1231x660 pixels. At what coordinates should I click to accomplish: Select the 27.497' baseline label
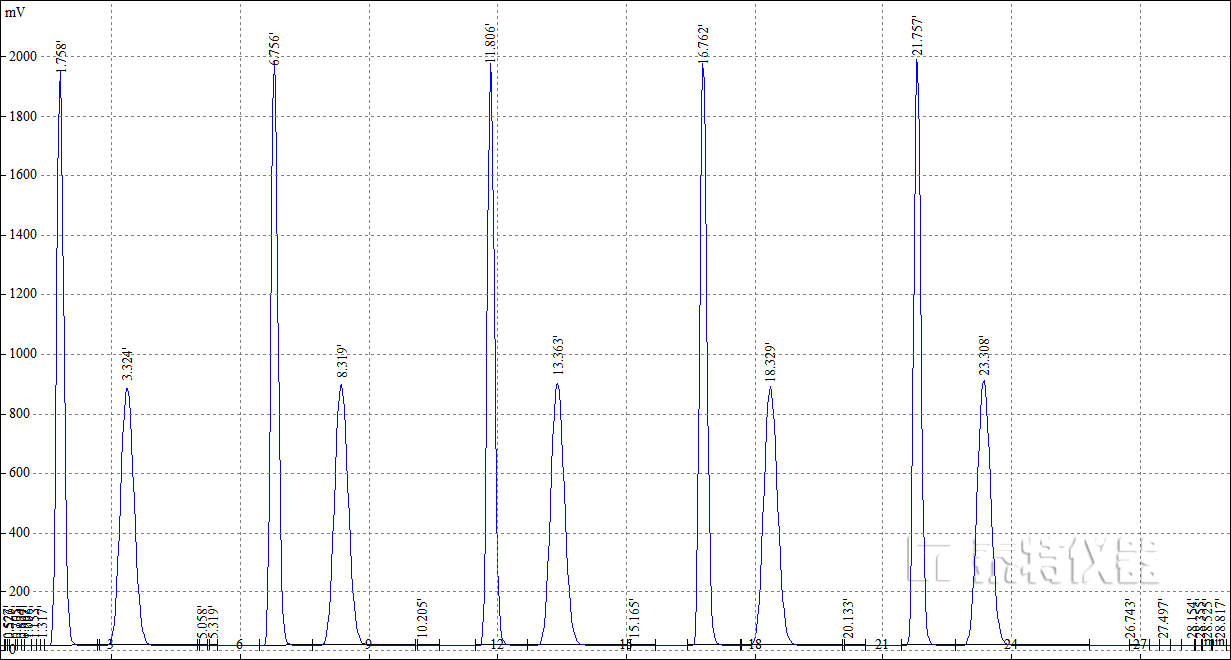(1163, 619)
